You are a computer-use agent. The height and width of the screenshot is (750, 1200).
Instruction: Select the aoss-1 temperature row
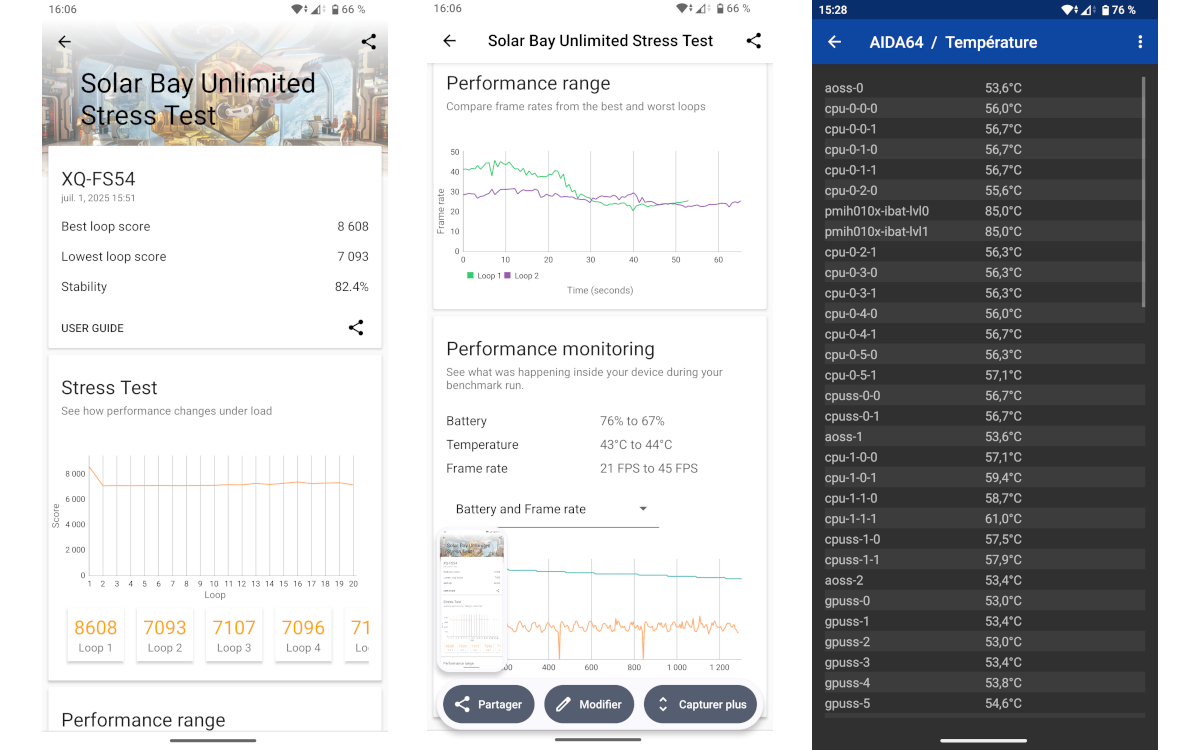pos(982,437)
